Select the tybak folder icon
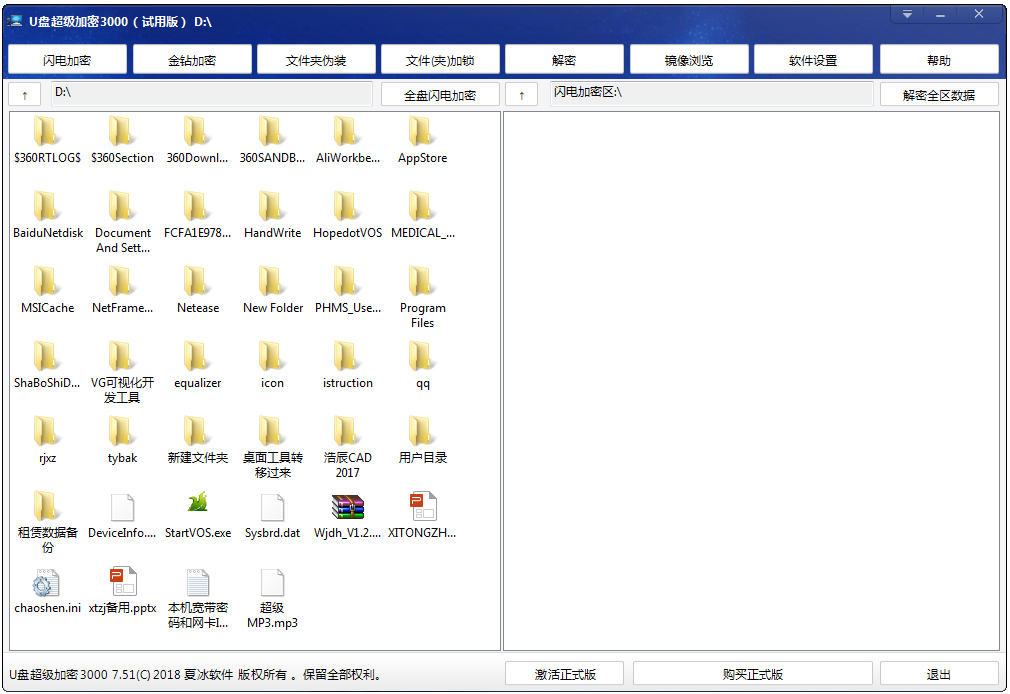This screenshot has width=1010, height=694. point(122,432)
